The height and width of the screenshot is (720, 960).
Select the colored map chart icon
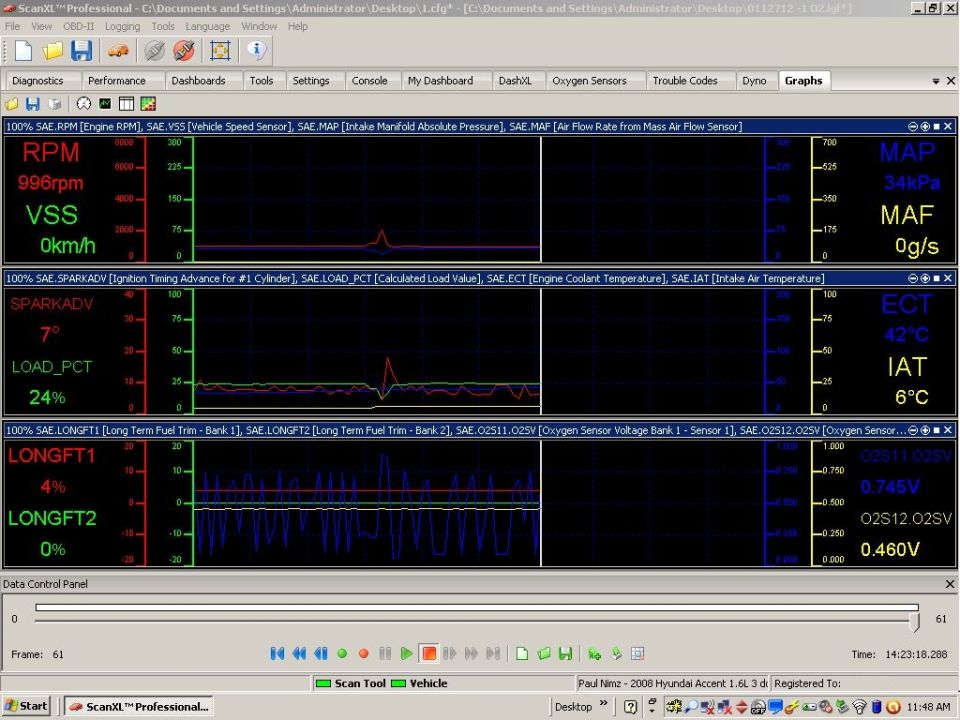148,104
